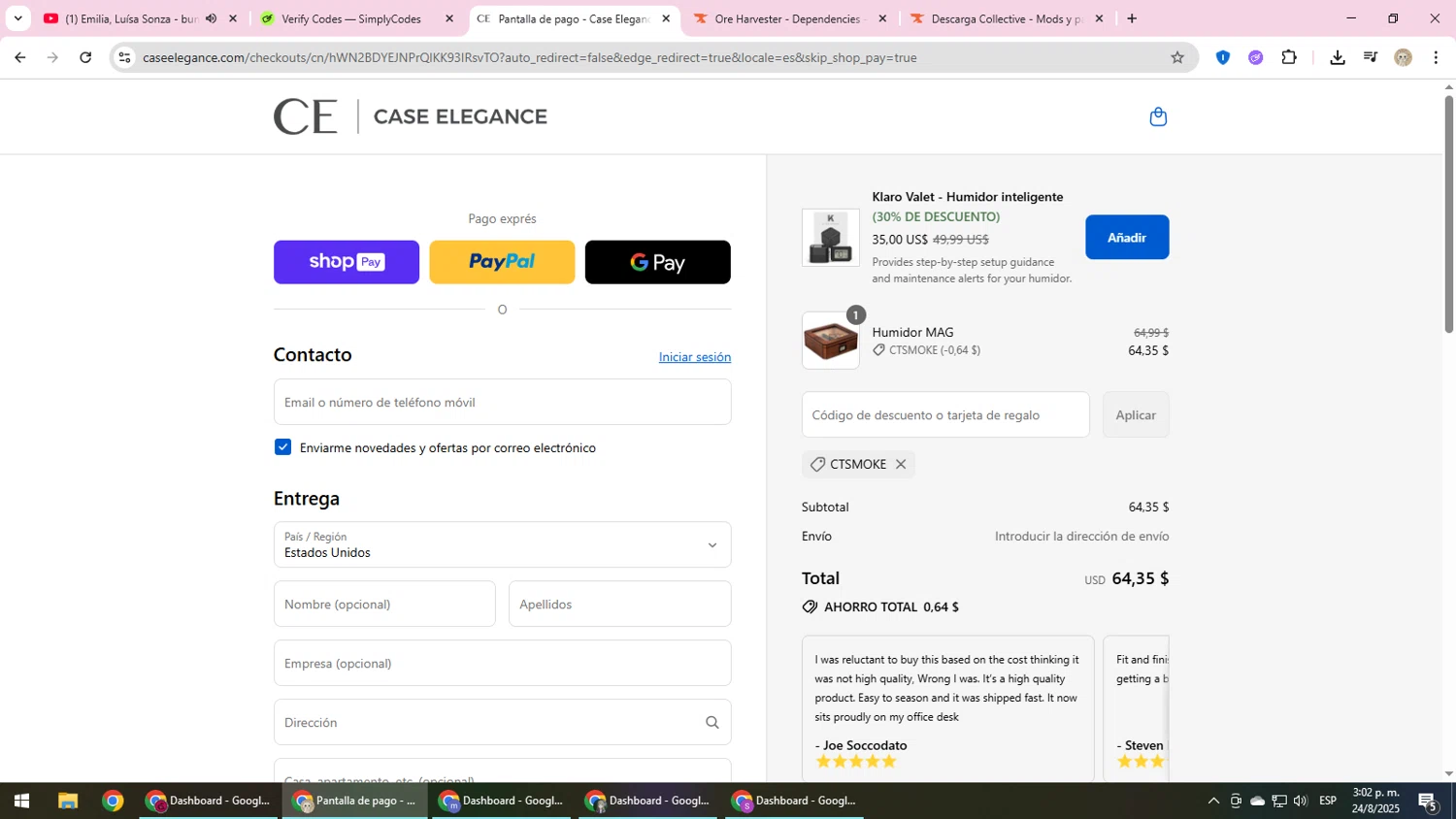This screenshot has width=1456, height=819.
Task: Open a new browser tab
Action: pos(1131,18)
